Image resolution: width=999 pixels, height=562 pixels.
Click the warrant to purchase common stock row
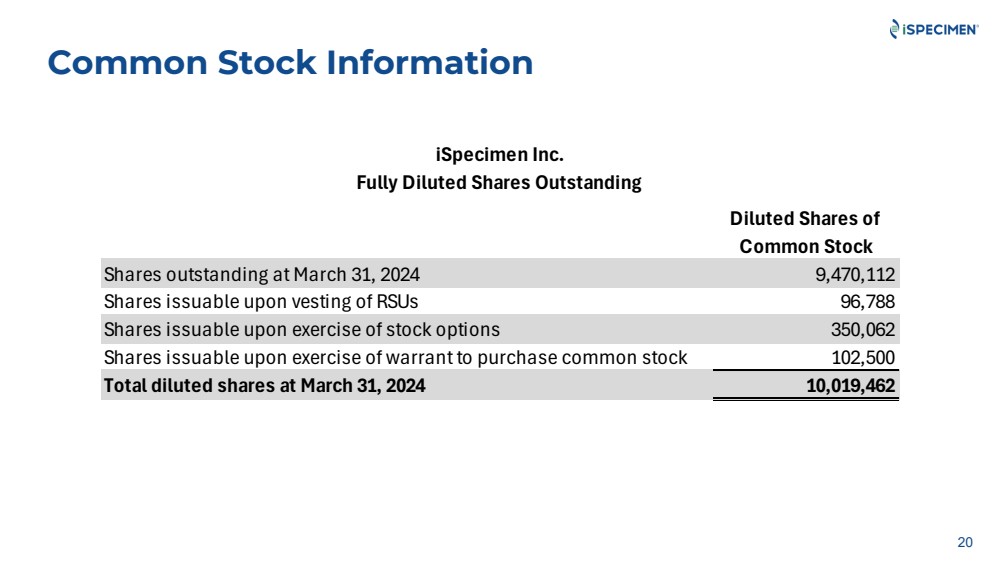tap(500, 357)
